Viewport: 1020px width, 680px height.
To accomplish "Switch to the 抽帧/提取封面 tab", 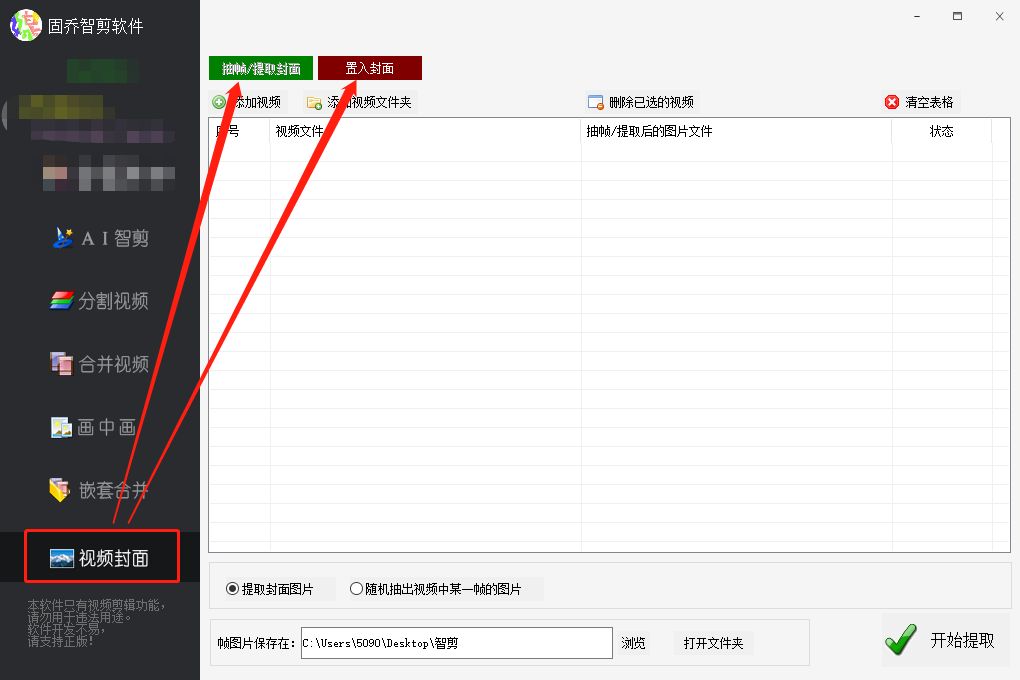I will [261, 68].
